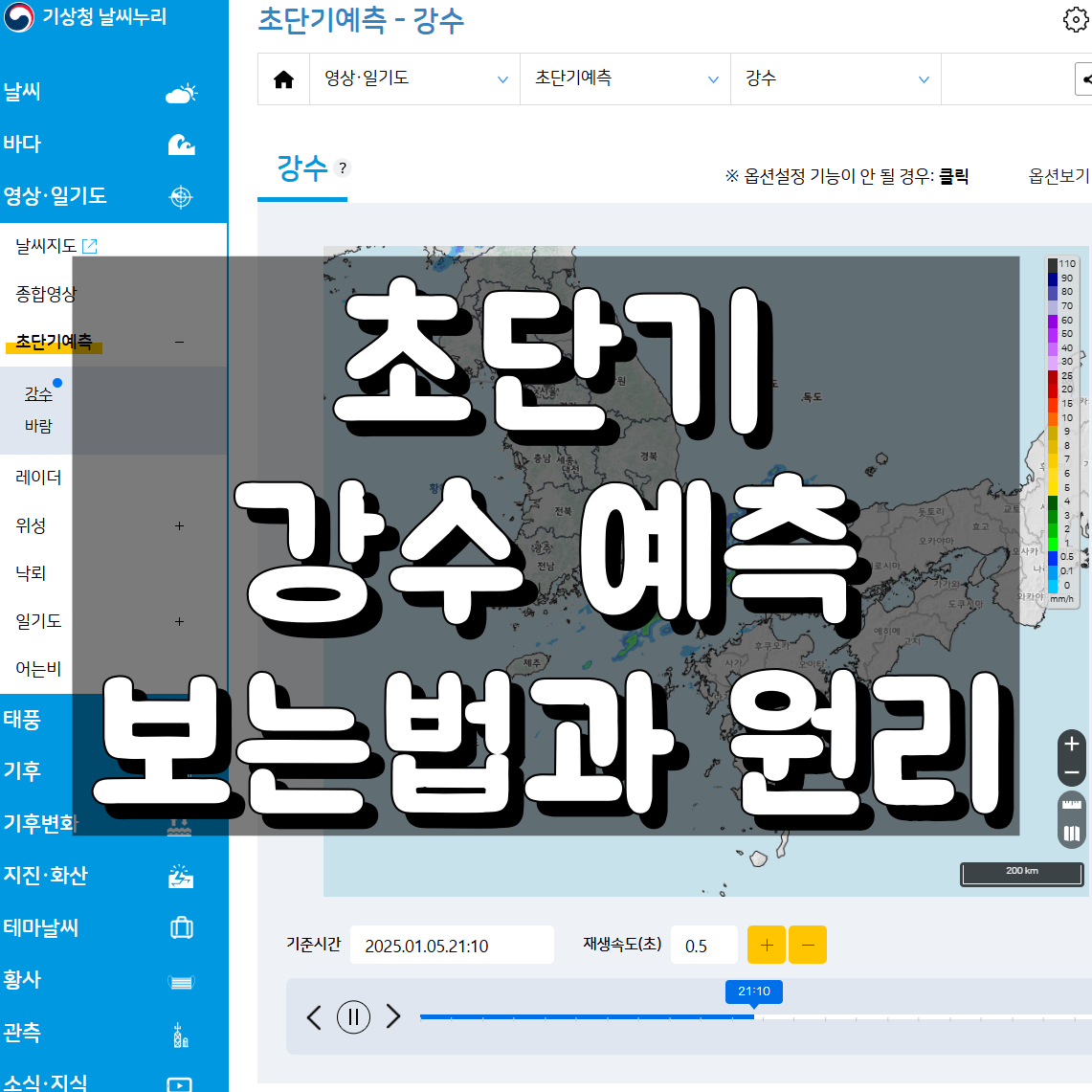Click the timeline slider track
Screen dimensions: 1092x1092
tap(756, 1017)
